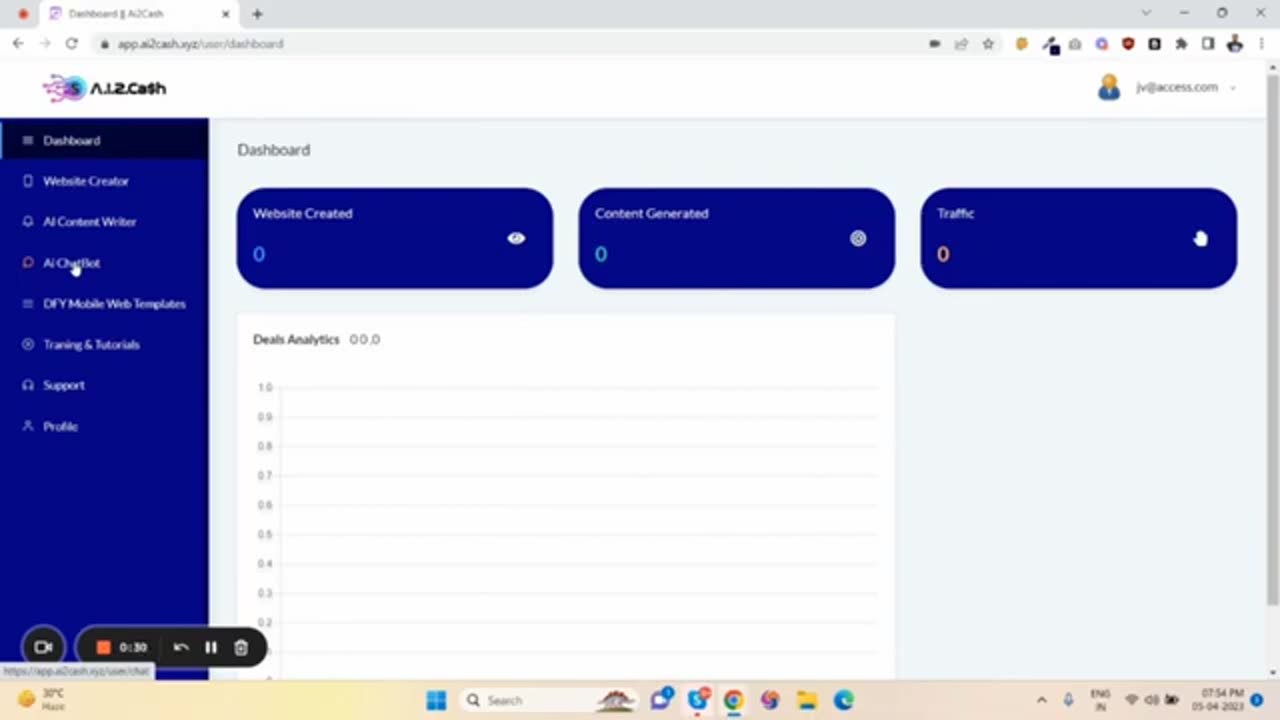Open the Windows Start menu
This screenshot has height=720, width=1280.
(x=436, y=700)
